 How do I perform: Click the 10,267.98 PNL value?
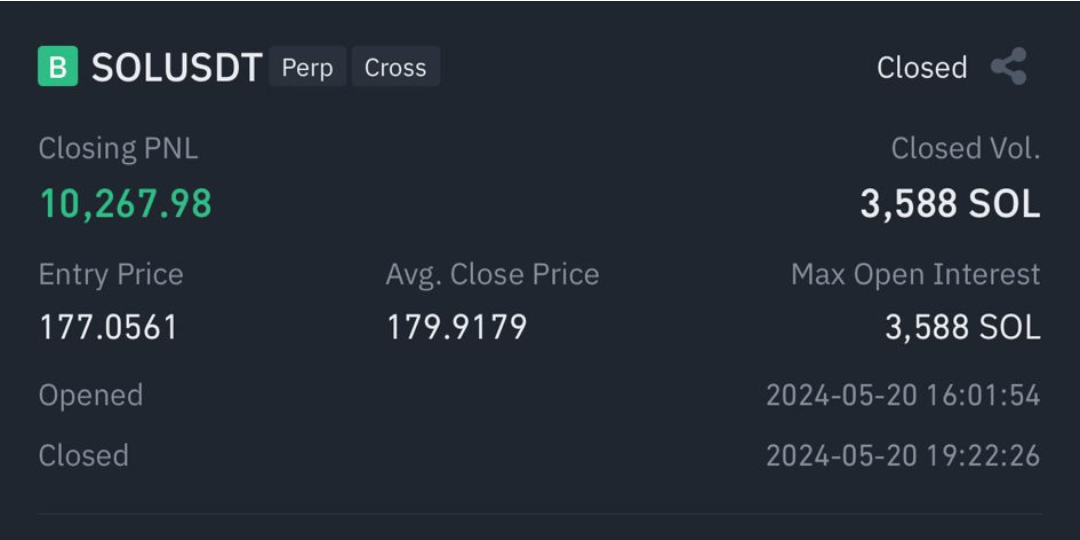125,204
